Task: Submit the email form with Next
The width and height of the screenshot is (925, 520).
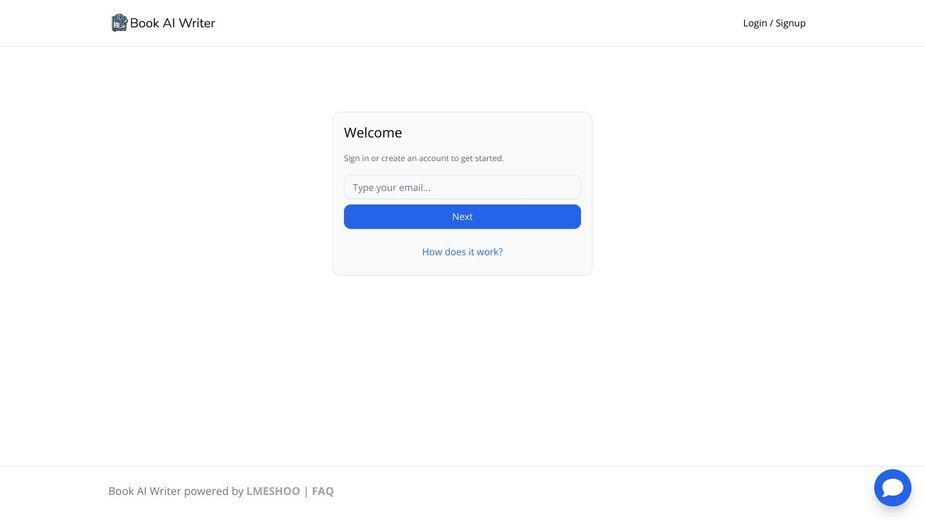Action: click(x=462, y=217)
